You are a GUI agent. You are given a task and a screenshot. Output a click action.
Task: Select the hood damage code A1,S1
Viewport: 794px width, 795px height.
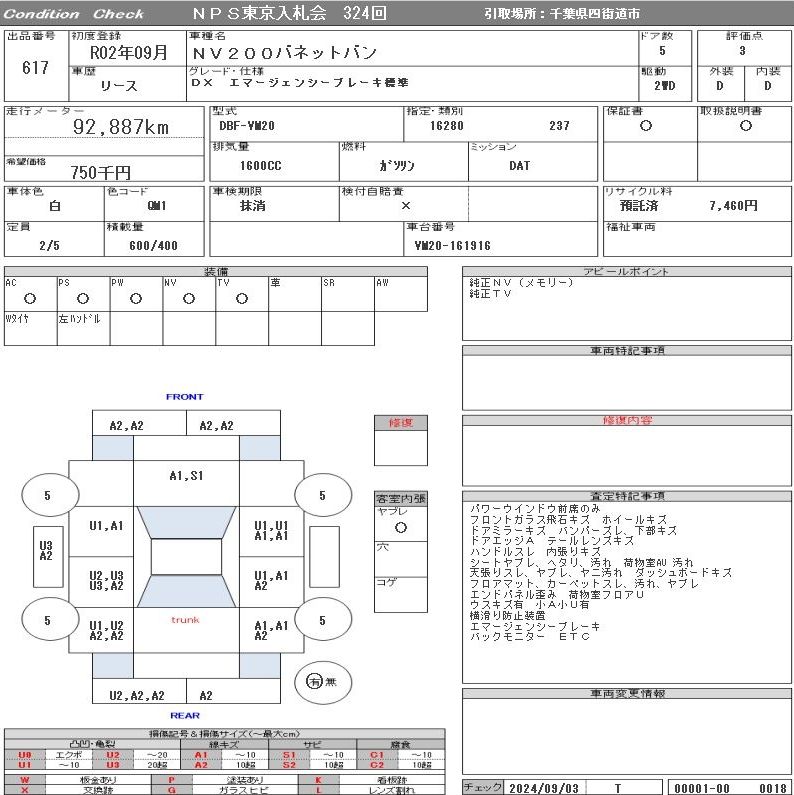click(186, 476)
